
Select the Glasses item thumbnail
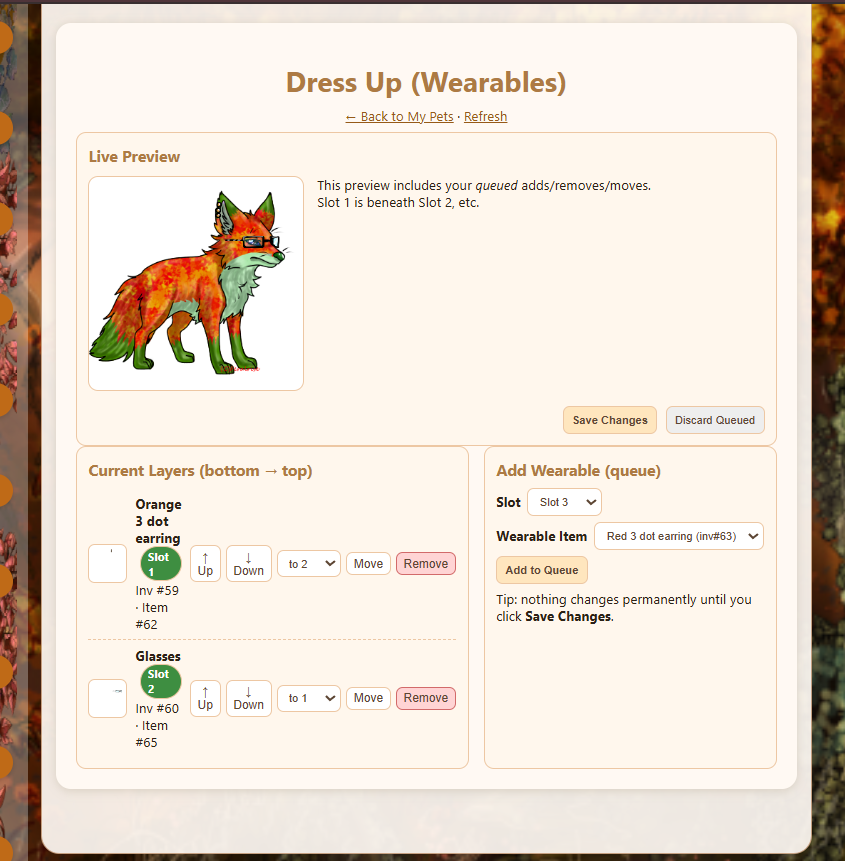pyautogui.click(x=108, y=698)
